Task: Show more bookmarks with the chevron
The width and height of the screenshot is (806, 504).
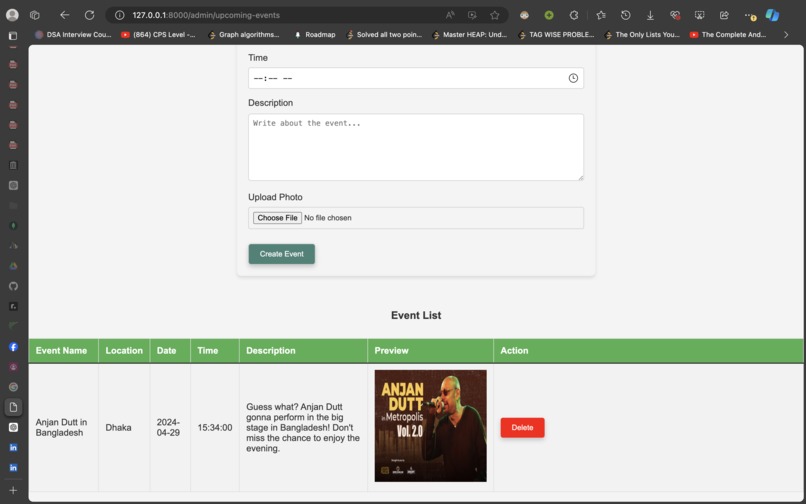Action: click(785, 34)
